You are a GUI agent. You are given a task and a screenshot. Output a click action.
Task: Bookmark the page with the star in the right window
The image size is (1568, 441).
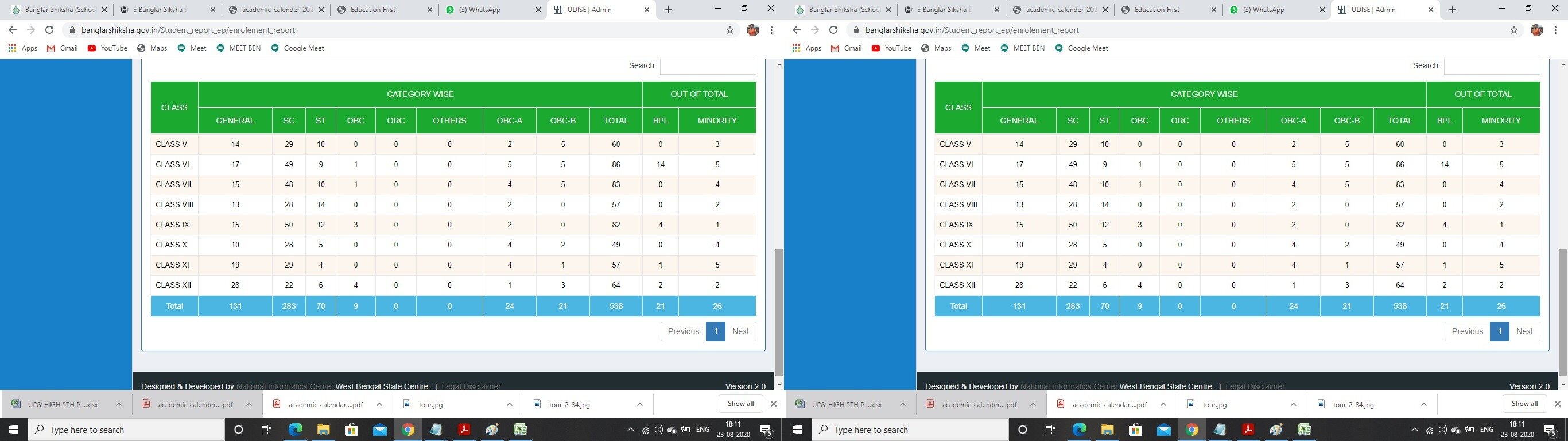coord(1514,30)
